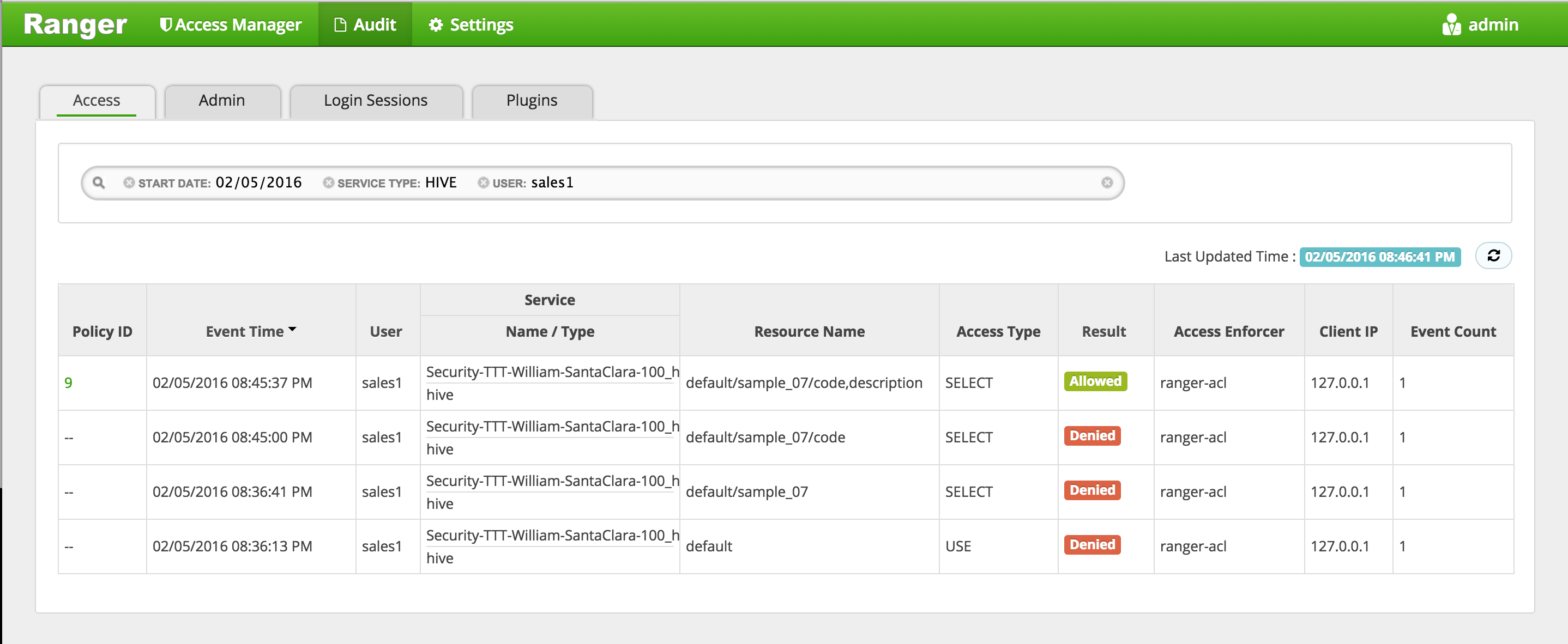Select the Access tab
Viewport: 1568px width, 644px height.
tap(96, 100)
